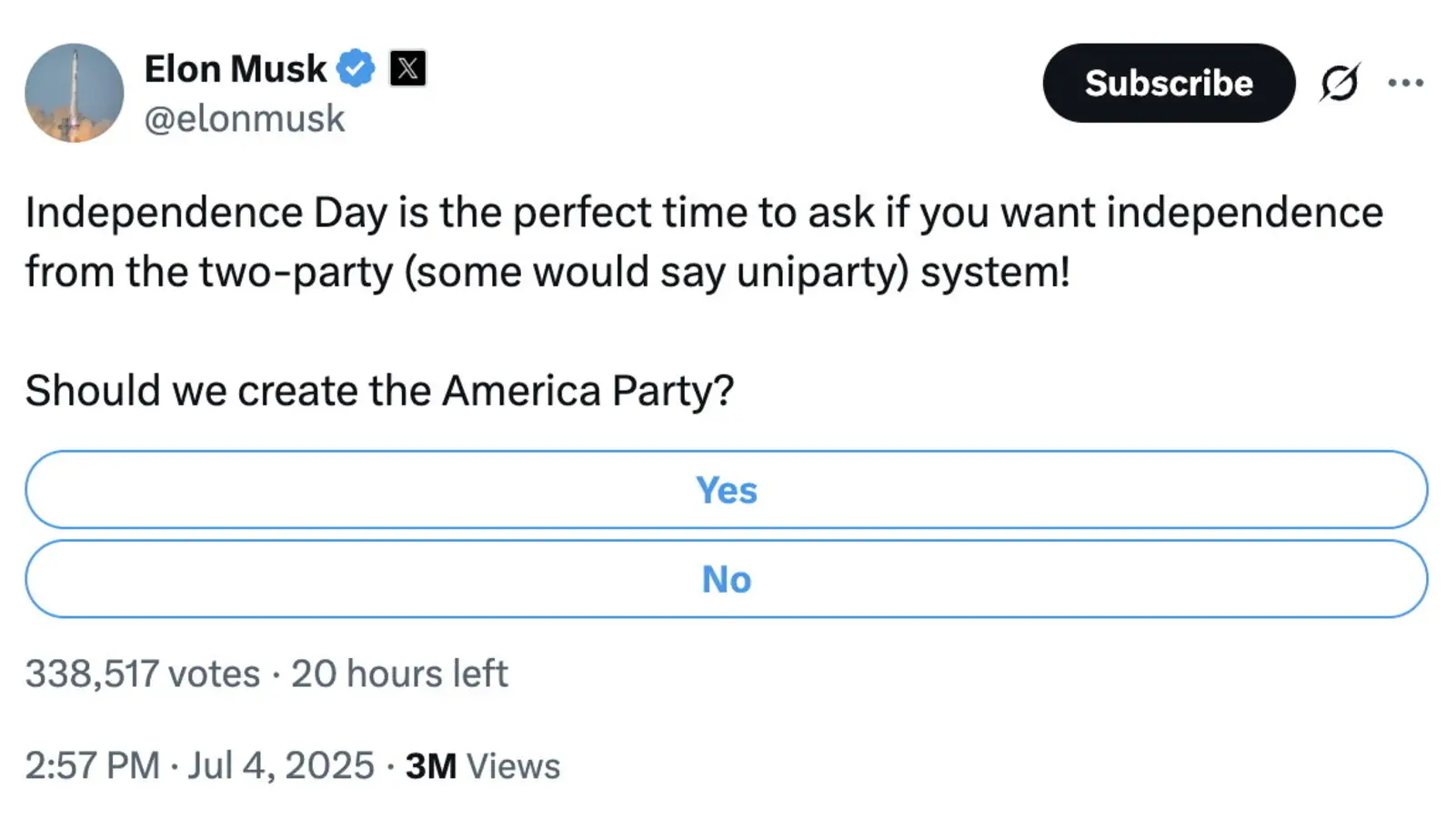Open the Grok explain-post icon
This screenshot has width=1456, height=818.
pos(1339,84)
